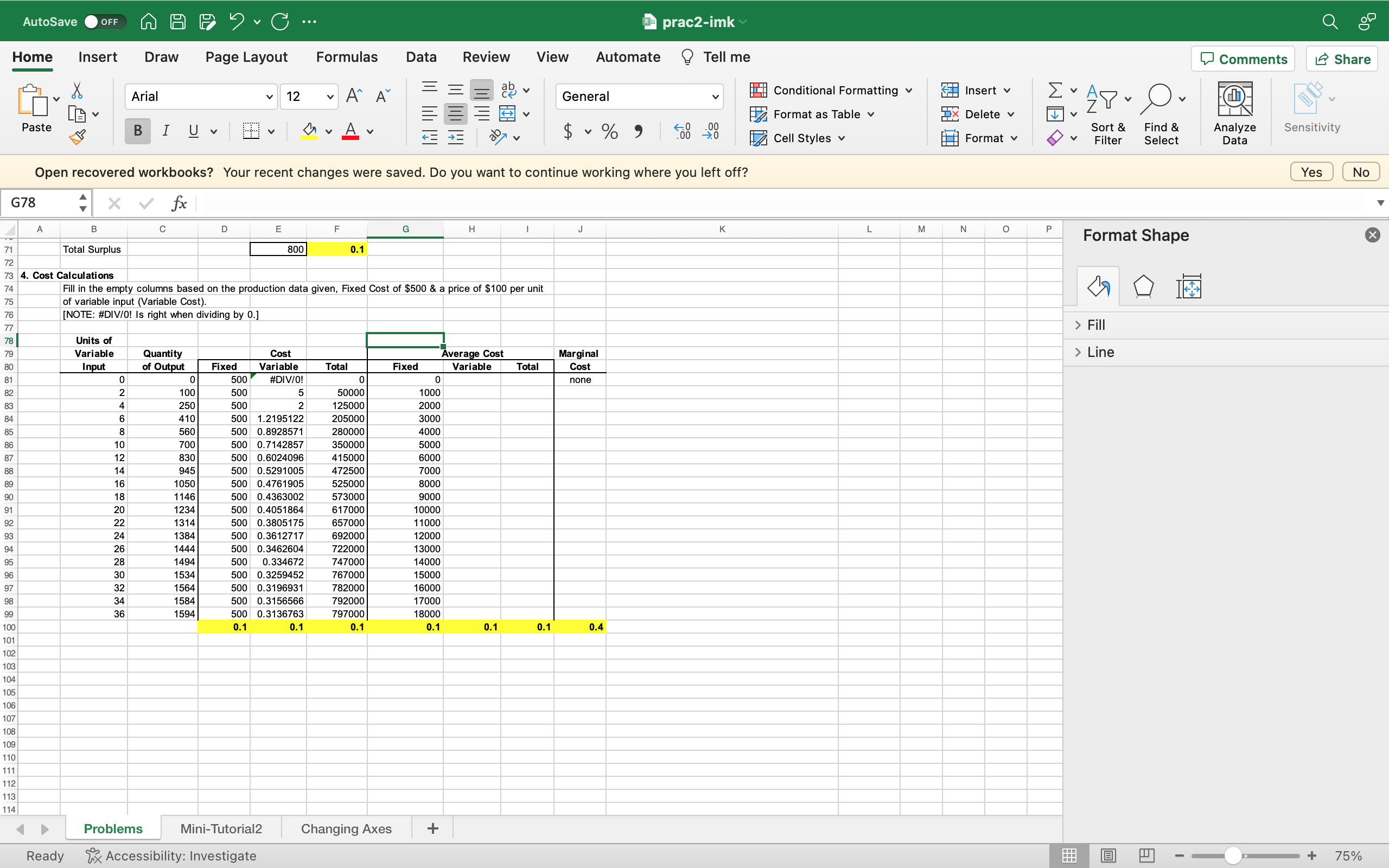Viewport: 1389px width, 868px height.
Task: Toggle underline formatting
Action: click(193, 131)
